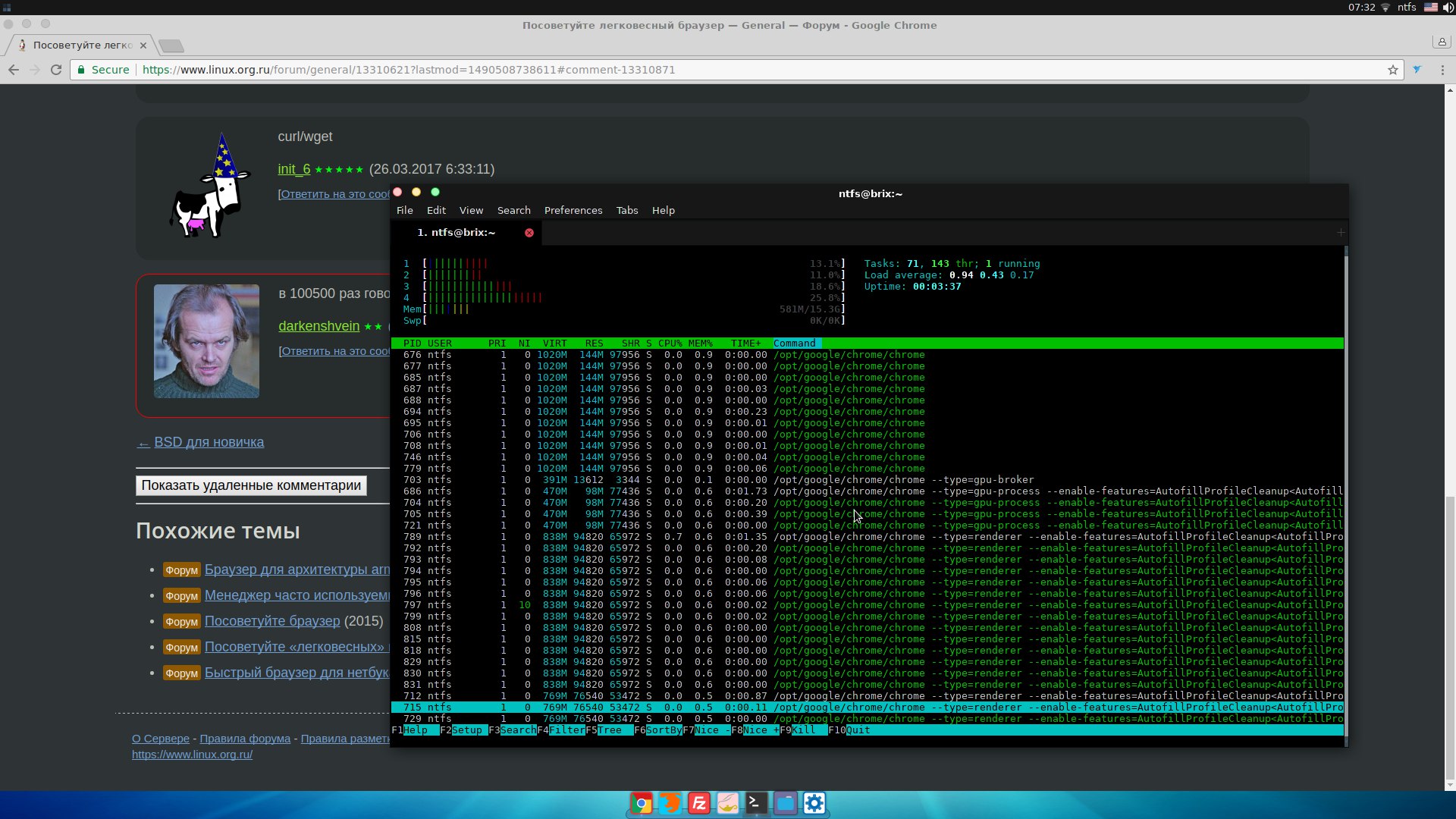This screenshot has width=1456, height=819.
Task: Open user profile link darkenshvein
Action: [318, 326]
